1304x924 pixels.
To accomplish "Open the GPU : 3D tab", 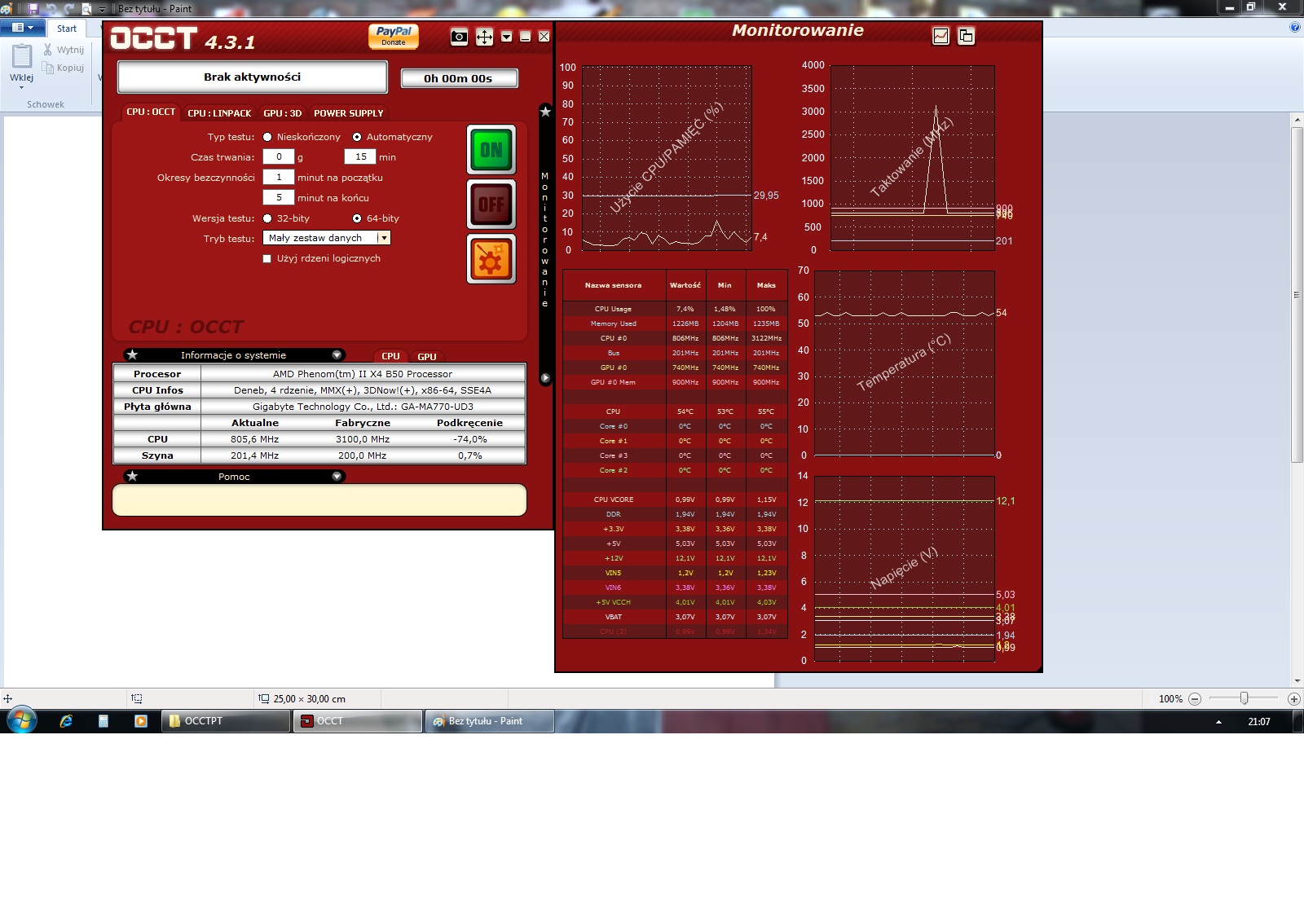I will click(x=283, y=113).
